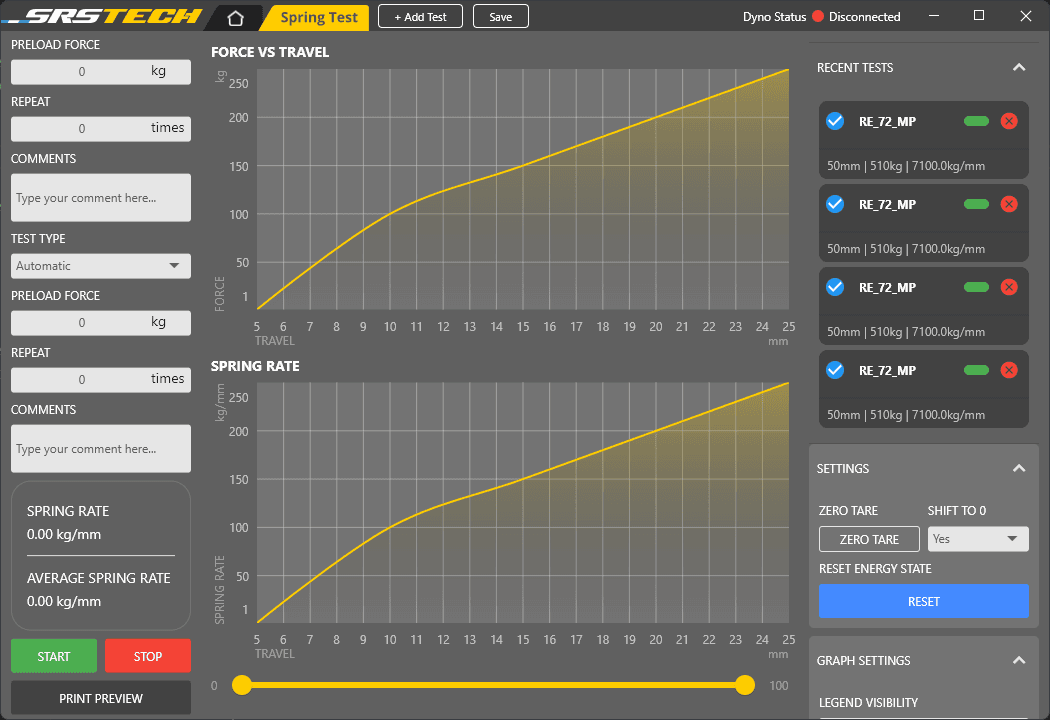Collapse the Graph Settings section
Viewport: 1050px width, 720px height.
(x=1018, y=660)
